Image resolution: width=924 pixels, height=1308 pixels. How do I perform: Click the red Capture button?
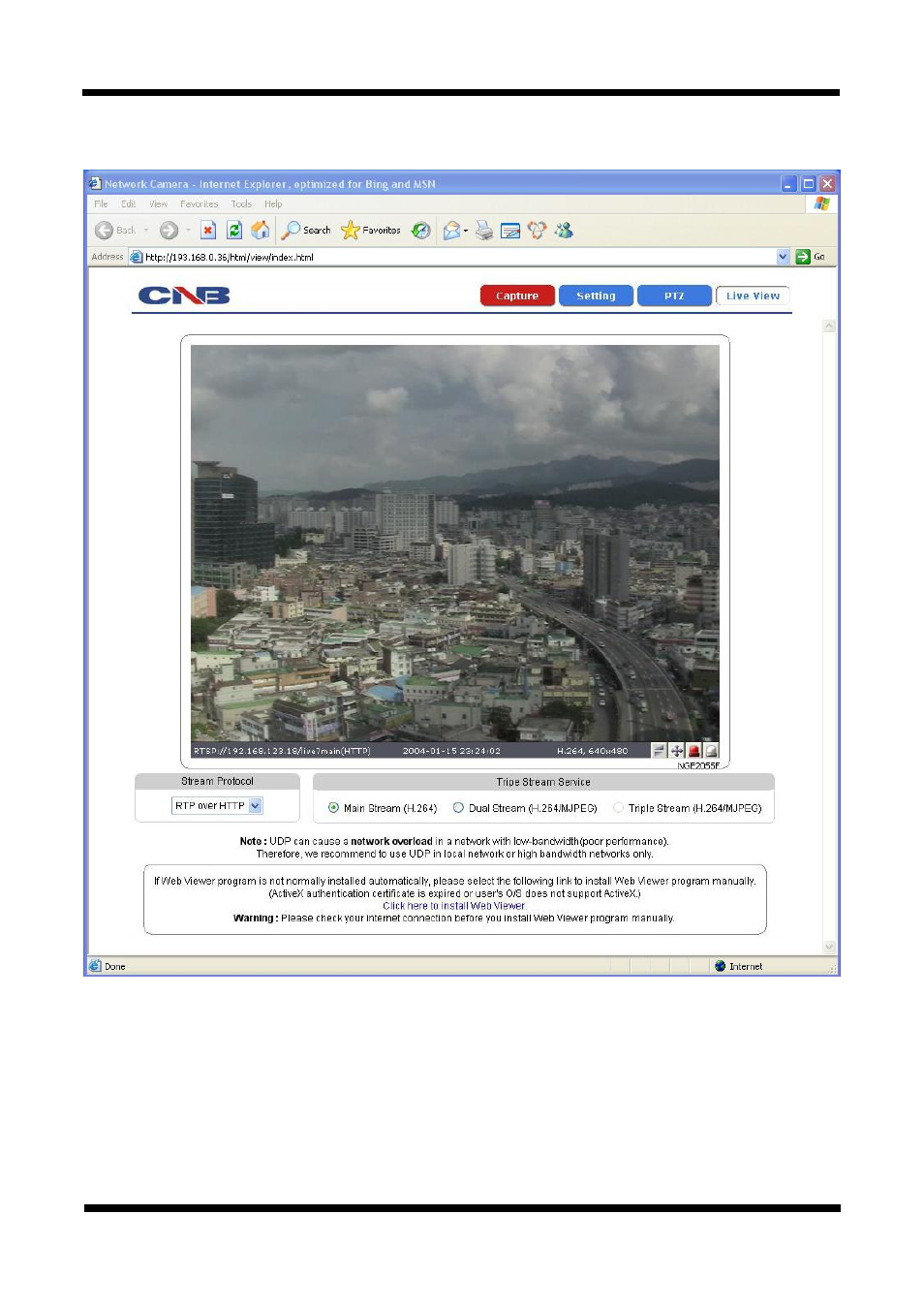pos(517,296)
